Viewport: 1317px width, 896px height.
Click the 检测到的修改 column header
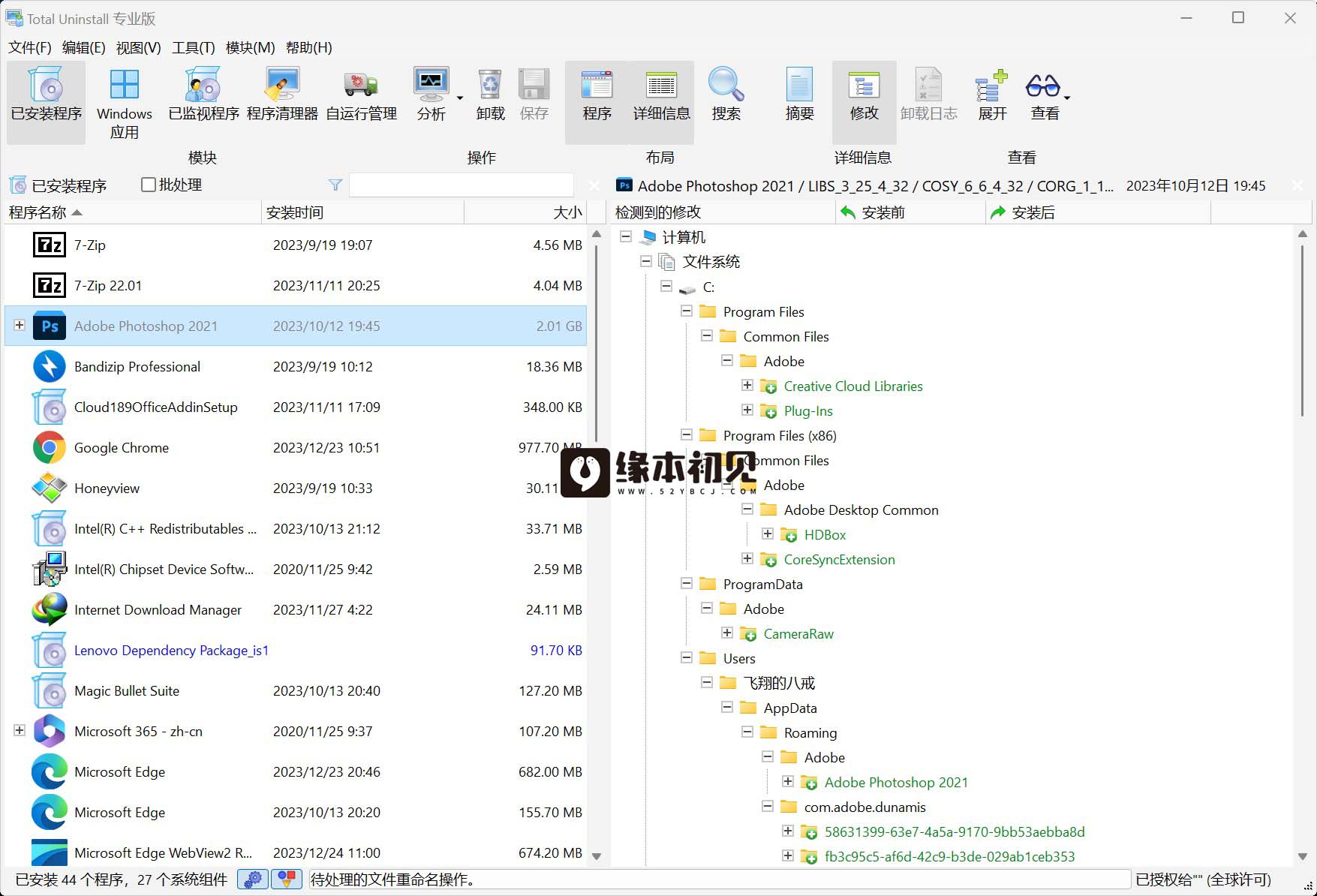pyautogui.click(x=723, y=212)
